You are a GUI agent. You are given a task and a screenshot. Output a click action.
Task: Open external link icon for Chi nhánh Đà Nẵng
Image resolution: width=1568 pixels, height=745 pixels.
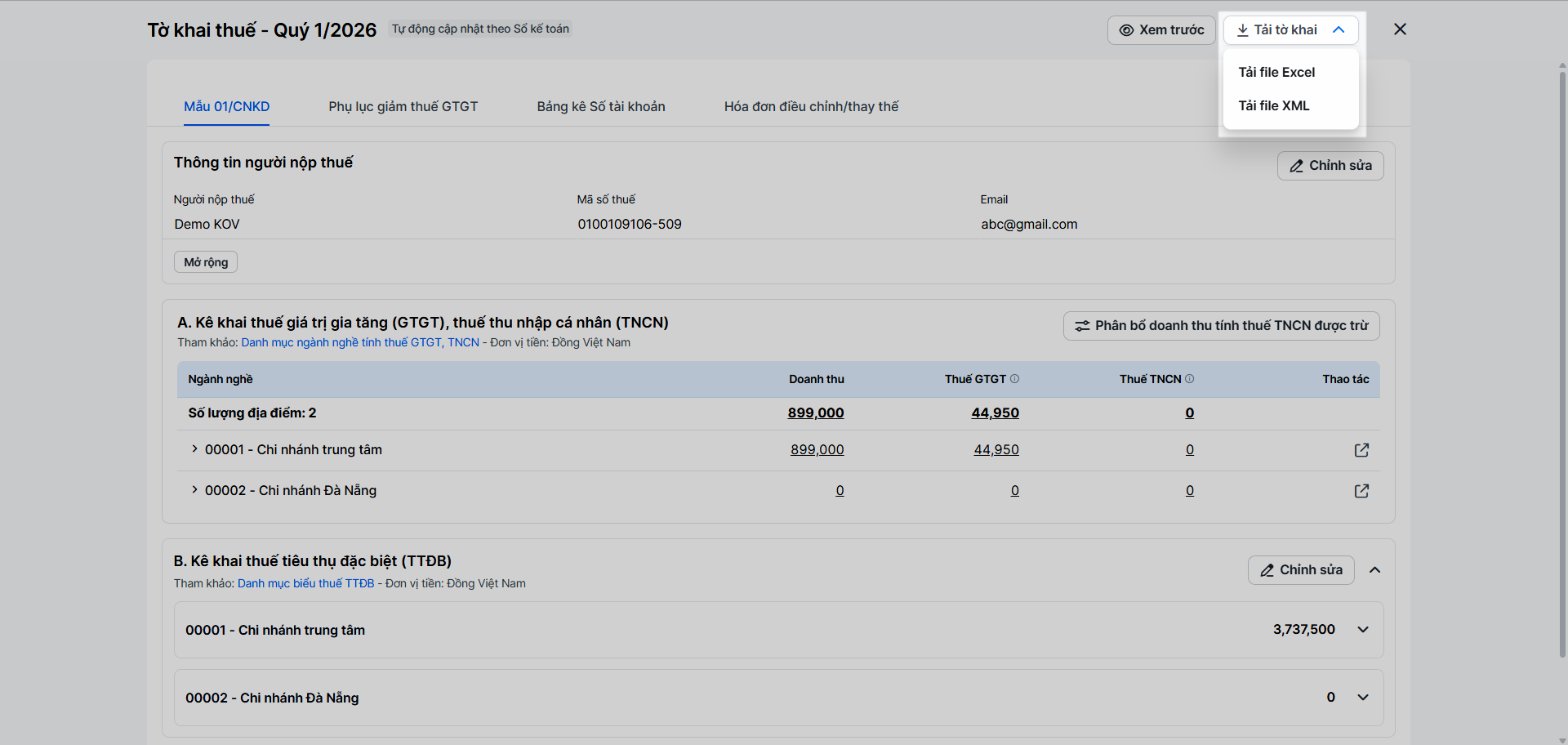tap(1361, 491)
